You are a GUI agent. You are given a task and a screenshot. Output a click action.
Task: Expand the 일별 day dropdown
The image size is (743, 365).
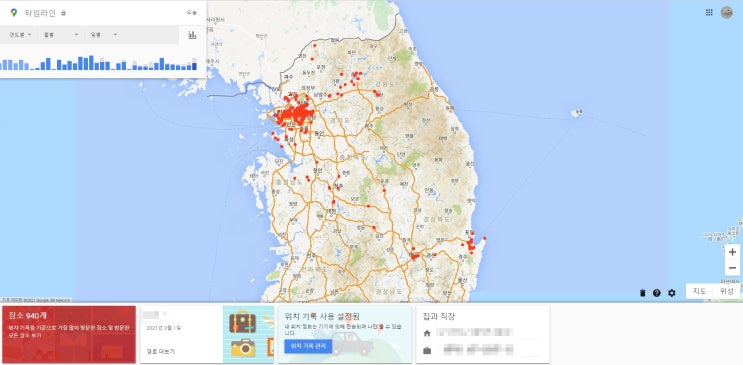102,35
